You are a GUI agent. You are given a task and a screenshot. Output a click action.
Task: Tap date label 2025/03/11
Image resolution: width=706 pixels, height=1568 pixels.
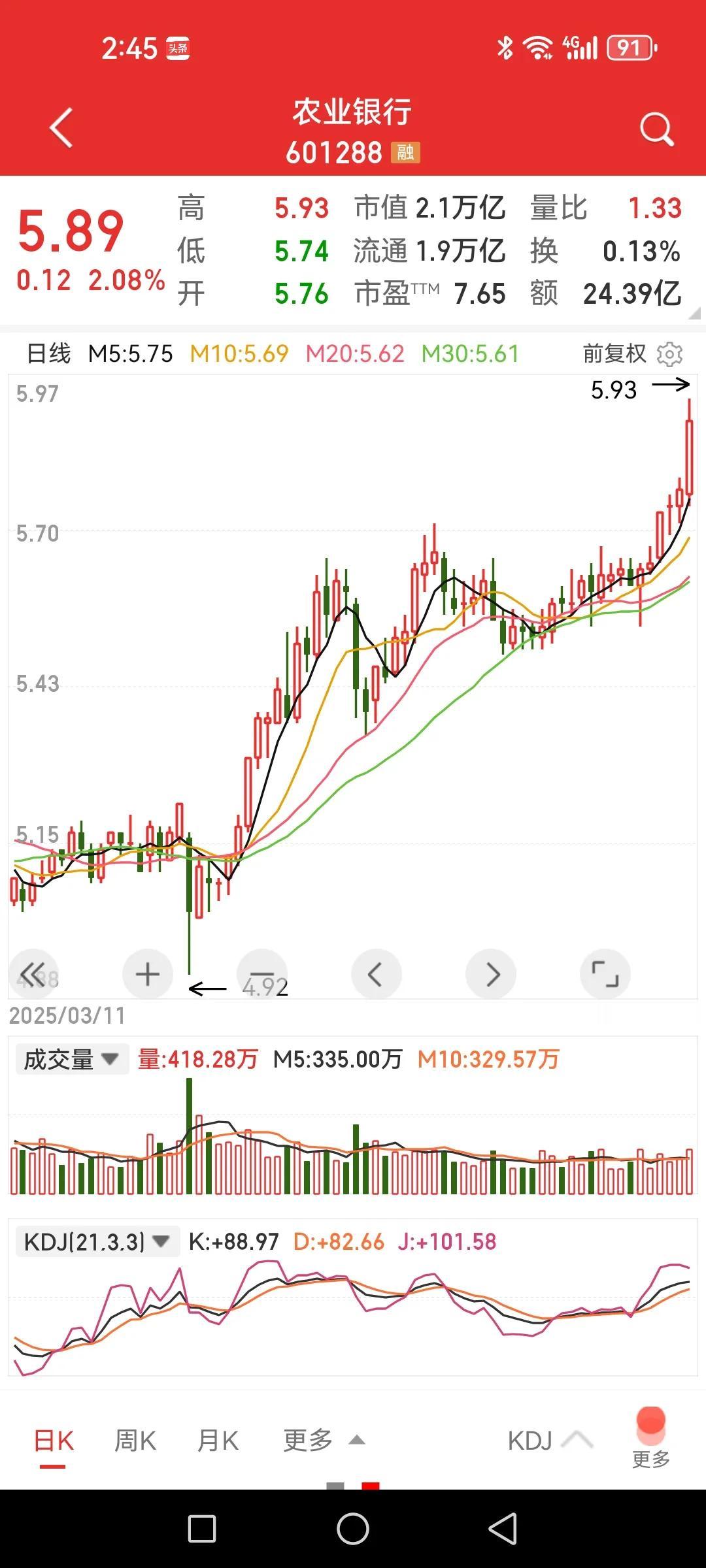(x=67, y=1015)
